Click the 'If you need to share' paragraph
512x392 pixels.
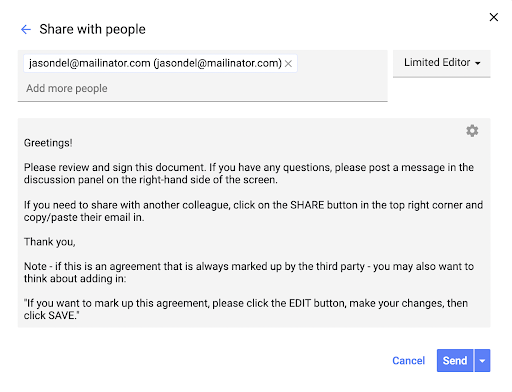click(253, 211)
